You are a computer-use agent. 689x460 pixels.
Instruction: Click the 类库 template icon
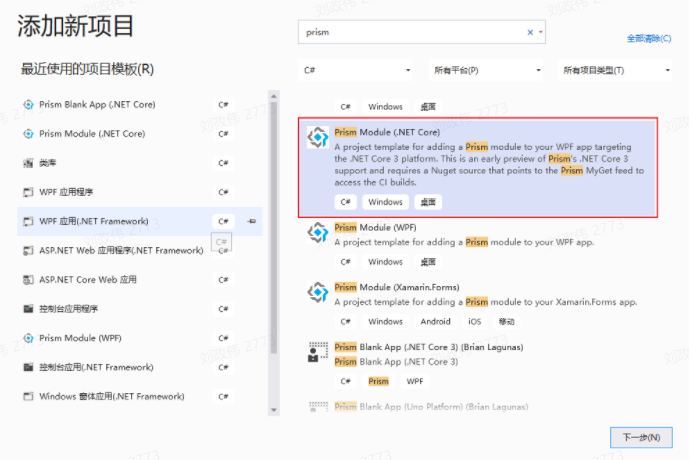click(x=28, y=163)
